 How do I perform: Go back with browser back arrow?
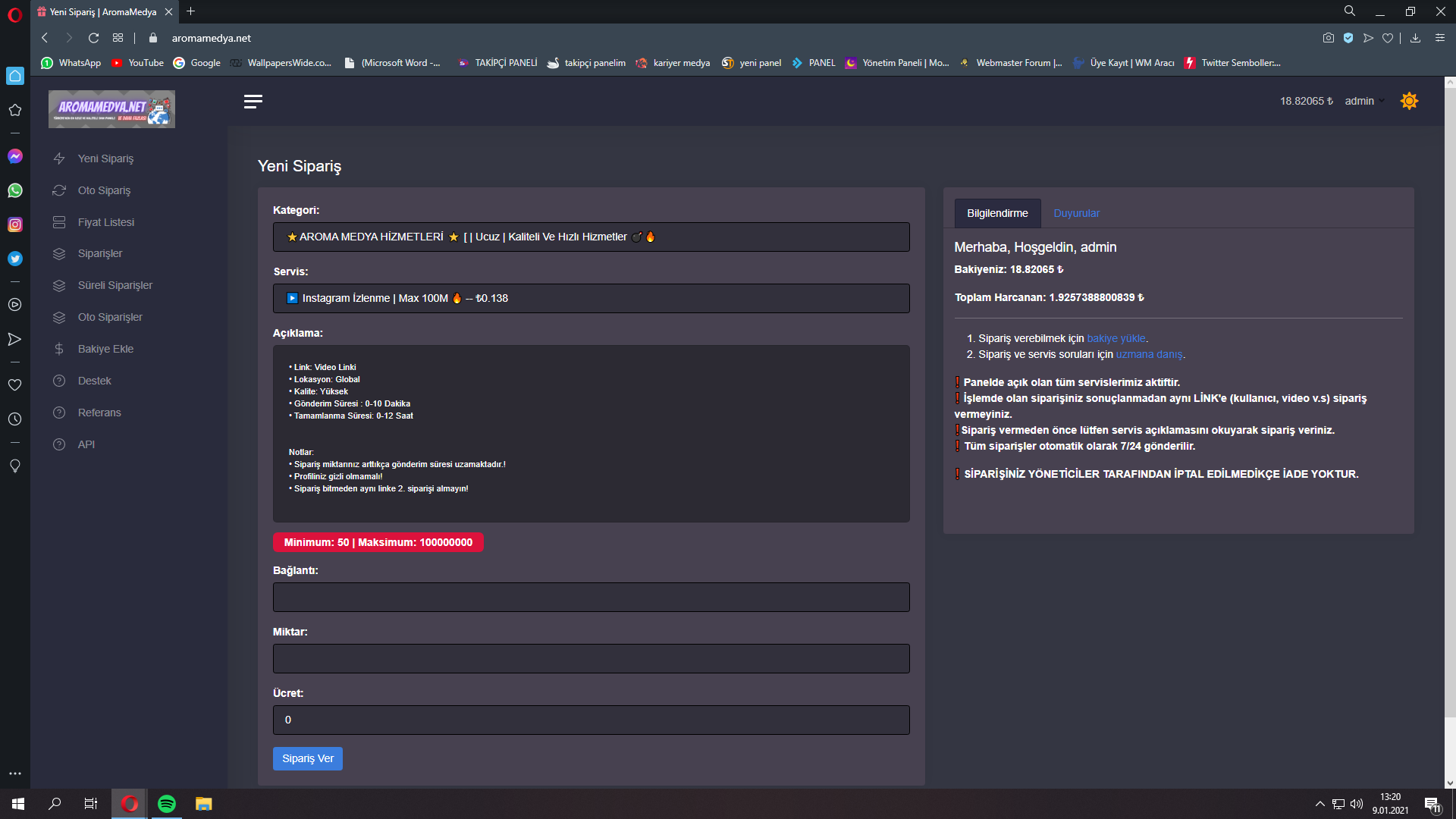pyautogui.click(x=45, y=38)
